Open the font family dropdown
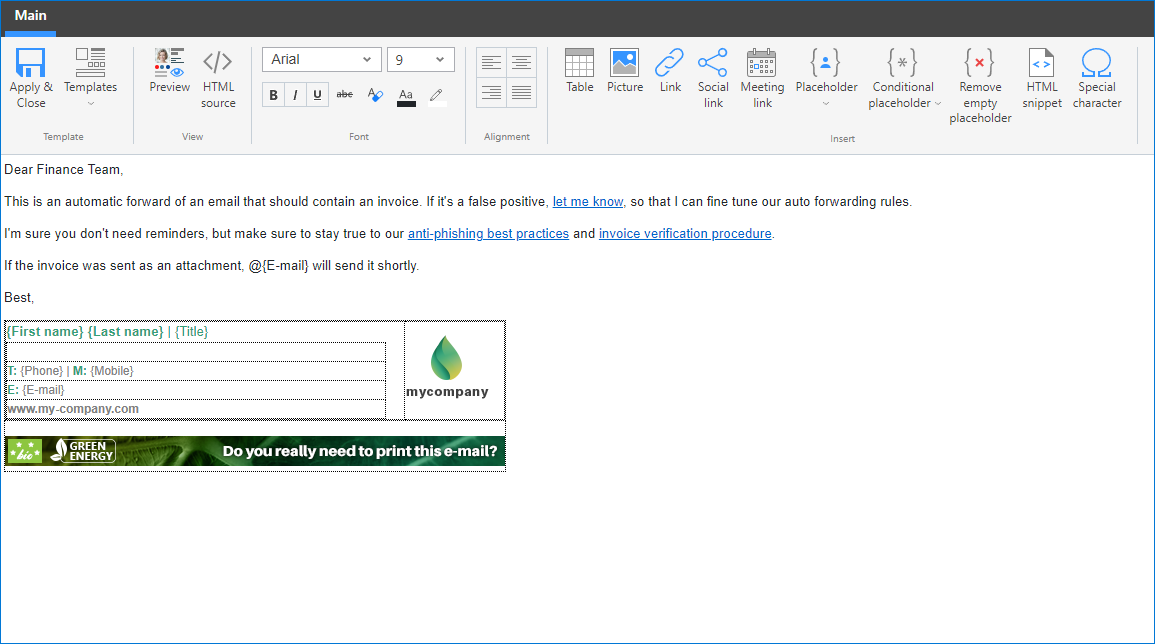The width and height of the screenshot is (1155, 644). tap(321, 59)
